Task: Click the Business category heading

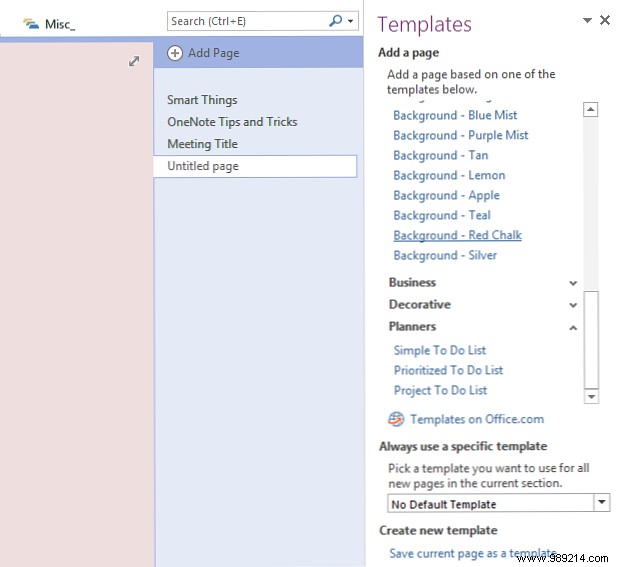Action: 412,283
